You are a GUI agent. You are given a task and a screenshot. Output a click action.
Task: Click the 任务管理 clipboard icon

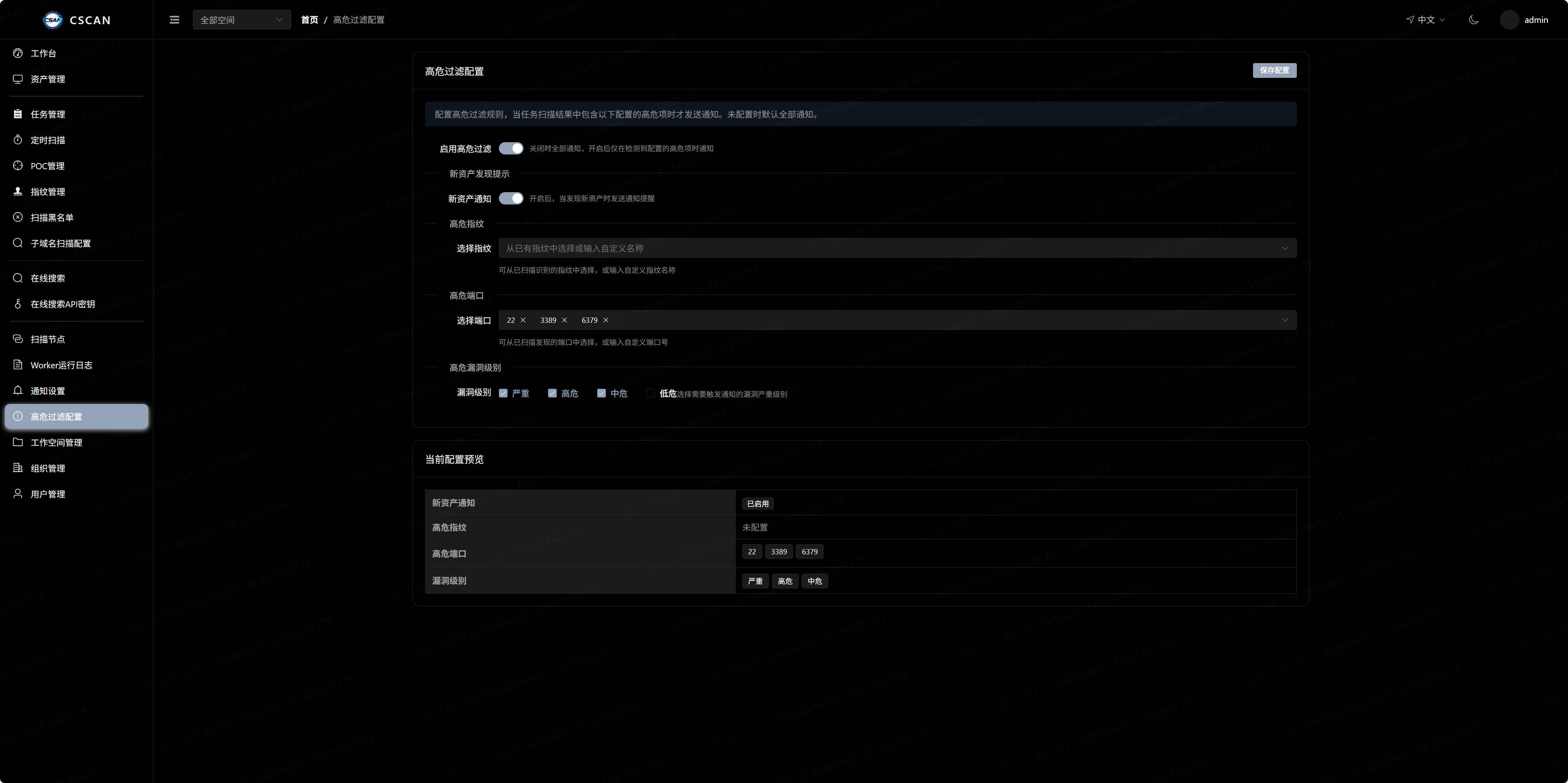18,114
